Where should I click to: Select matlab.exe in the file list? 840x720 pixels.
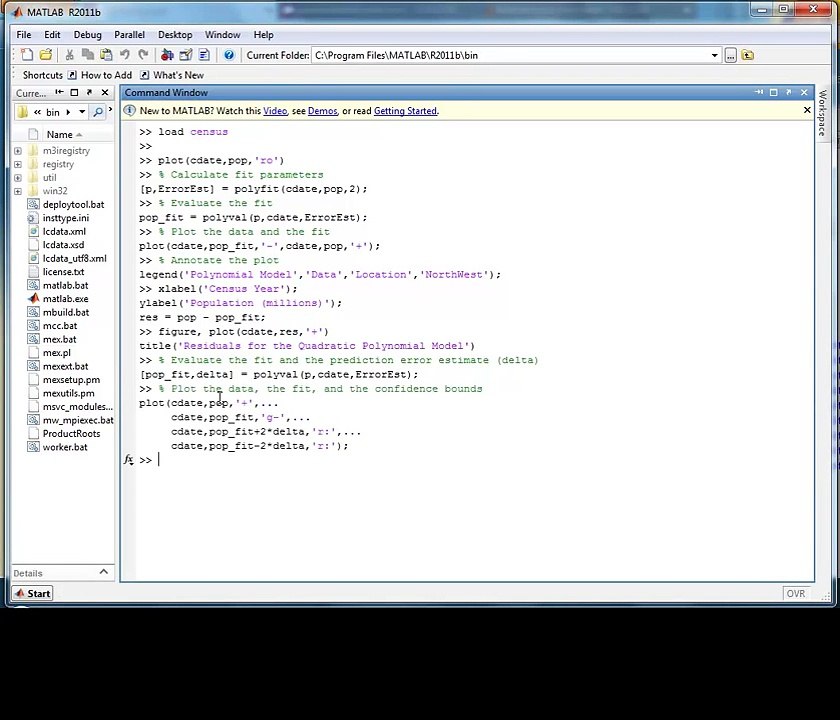click(x=65, y=298)
